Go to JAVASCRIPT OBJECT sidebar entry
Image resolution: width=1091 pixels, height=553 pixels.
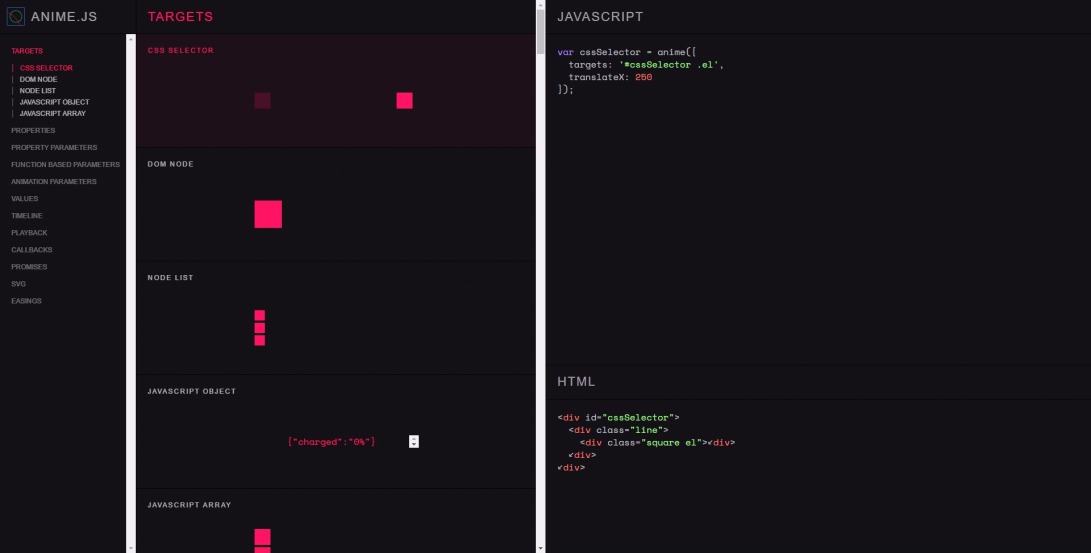tap(54, 102)
